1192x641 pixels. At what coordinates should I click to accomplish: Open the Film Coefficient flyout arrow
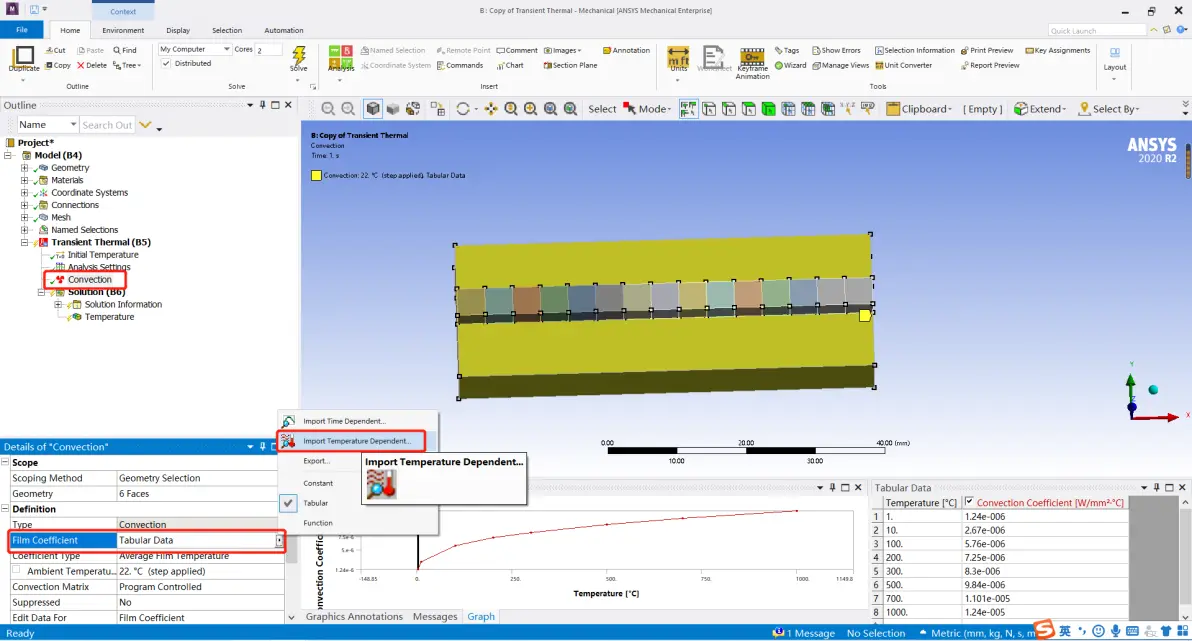(x=279, y=541)
